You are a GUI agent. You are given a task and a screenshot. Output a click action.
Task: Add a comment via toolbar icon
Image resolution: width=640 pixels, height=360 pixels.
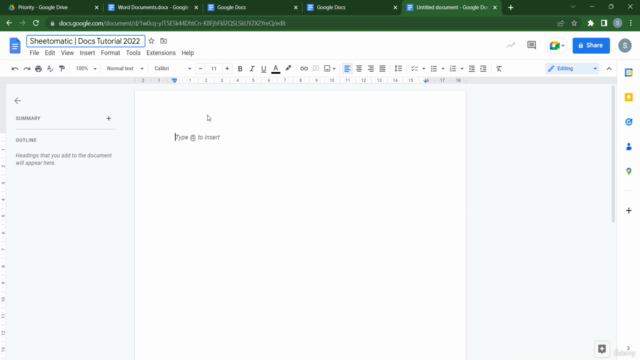pos(316,69)
